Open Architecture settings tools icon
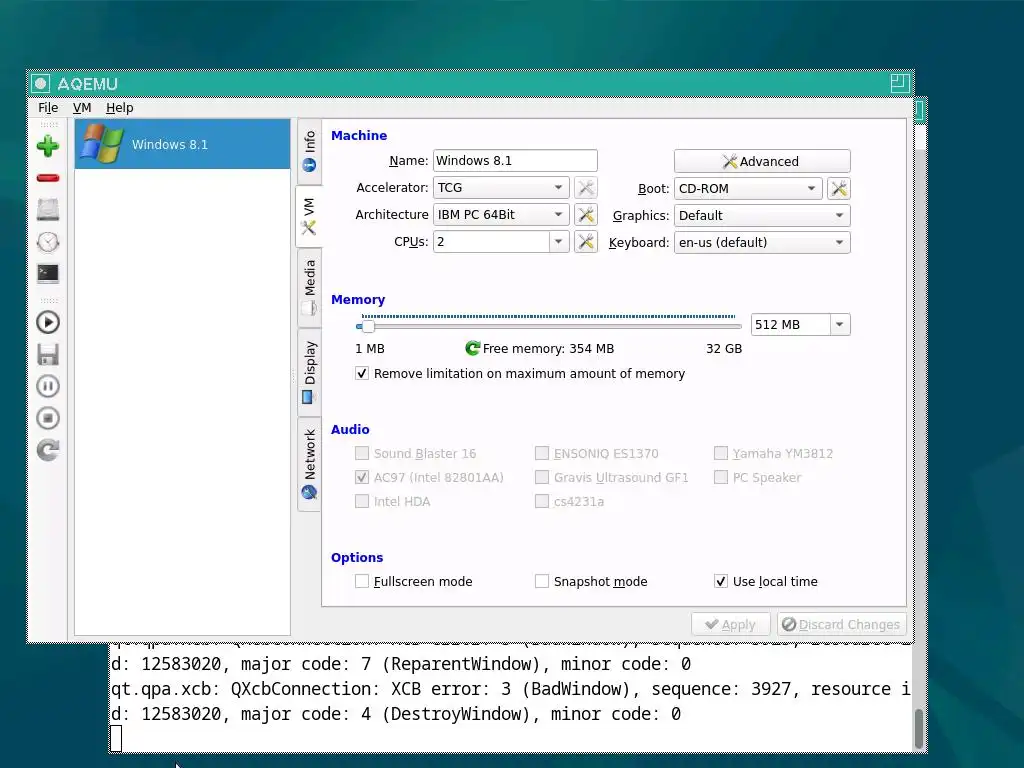Viewport: 1024px width, 768px height. [x=586, y=215]
